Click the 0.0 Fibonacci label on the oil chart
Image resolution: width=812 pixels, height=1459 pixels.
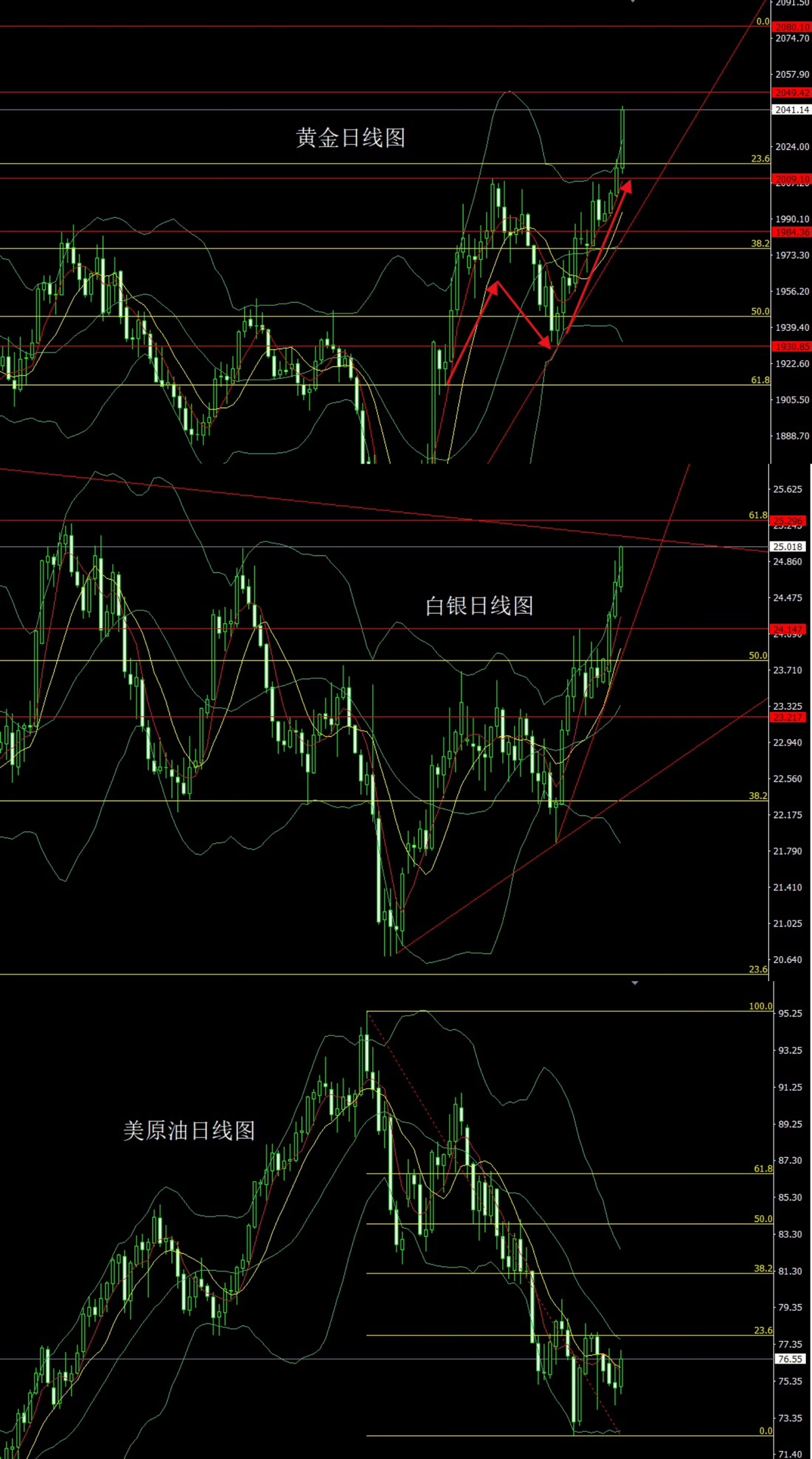pyautogui.click(x=765, y=1431)
